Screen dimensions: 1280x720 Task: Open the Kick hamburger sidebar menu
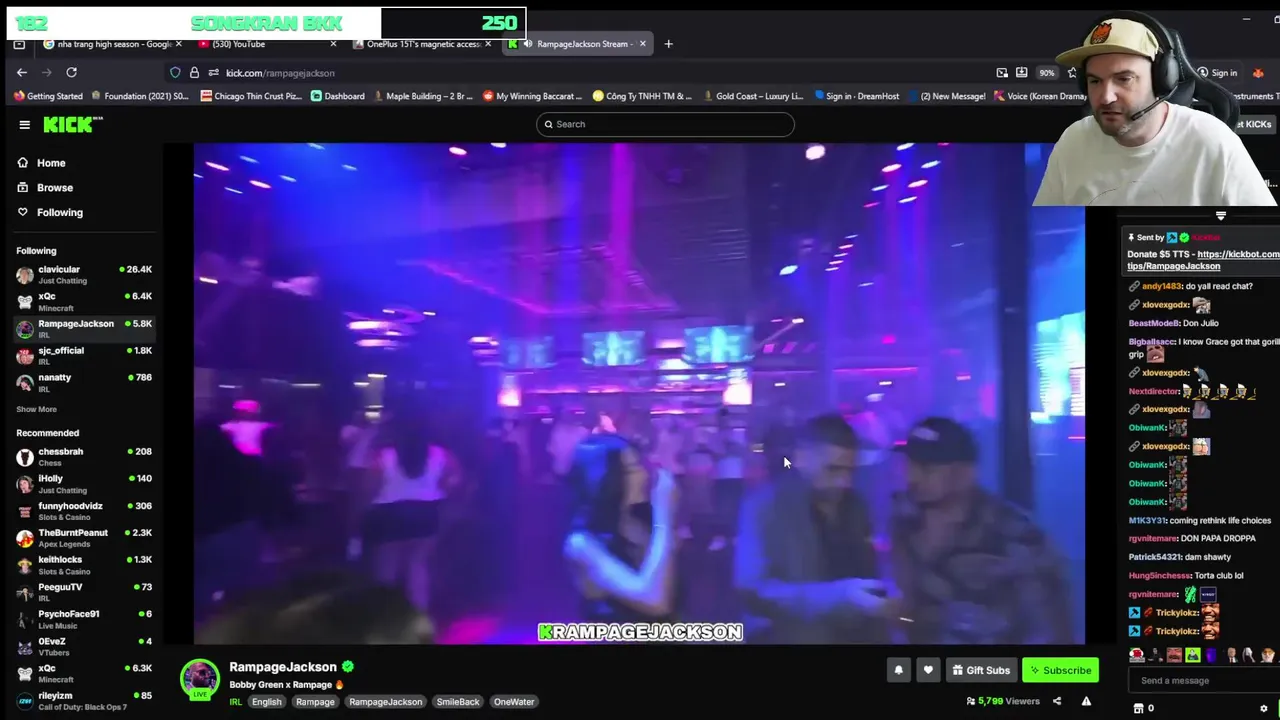(x=24, y=125)
